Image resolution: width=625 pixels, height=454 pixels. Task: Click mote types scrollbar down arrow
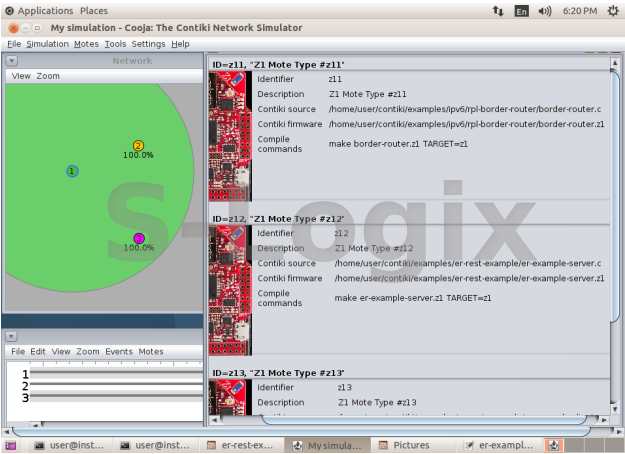pyautogui.click(x=615, y=409)
